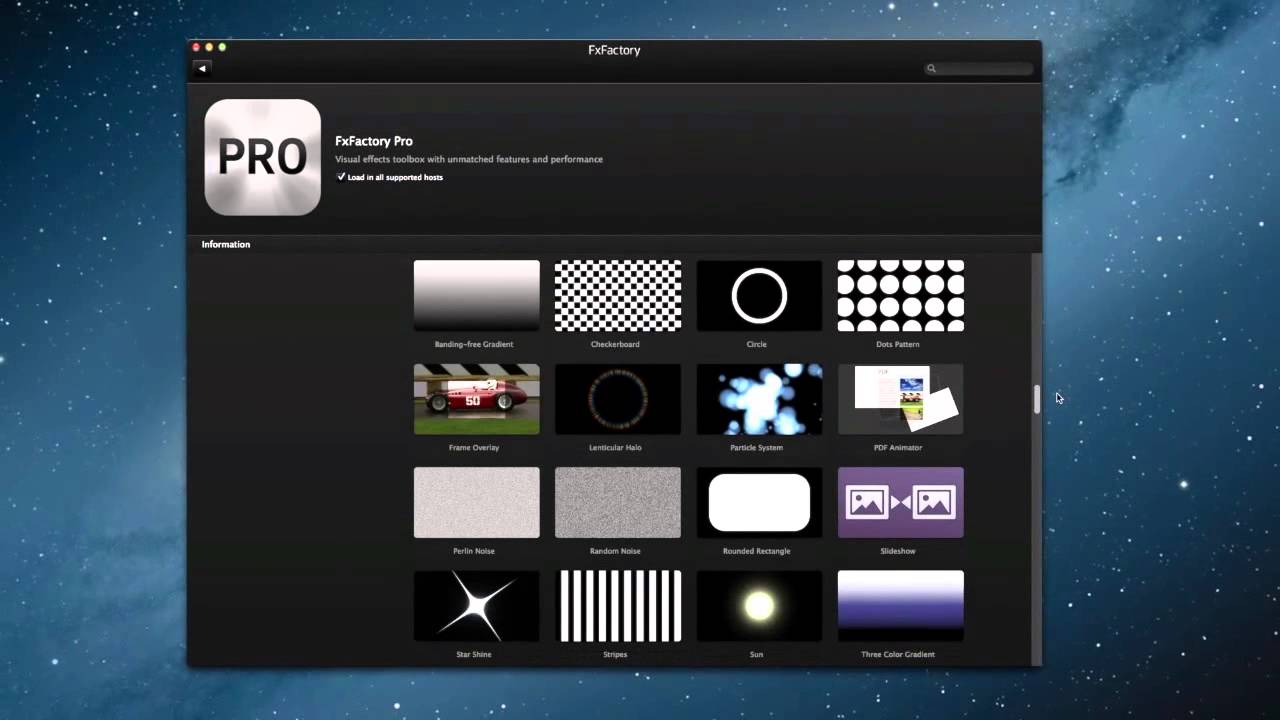The height and width of the screenshot is (720, 1280).
Task: Click the search magnifier icon
Action: 931,69
